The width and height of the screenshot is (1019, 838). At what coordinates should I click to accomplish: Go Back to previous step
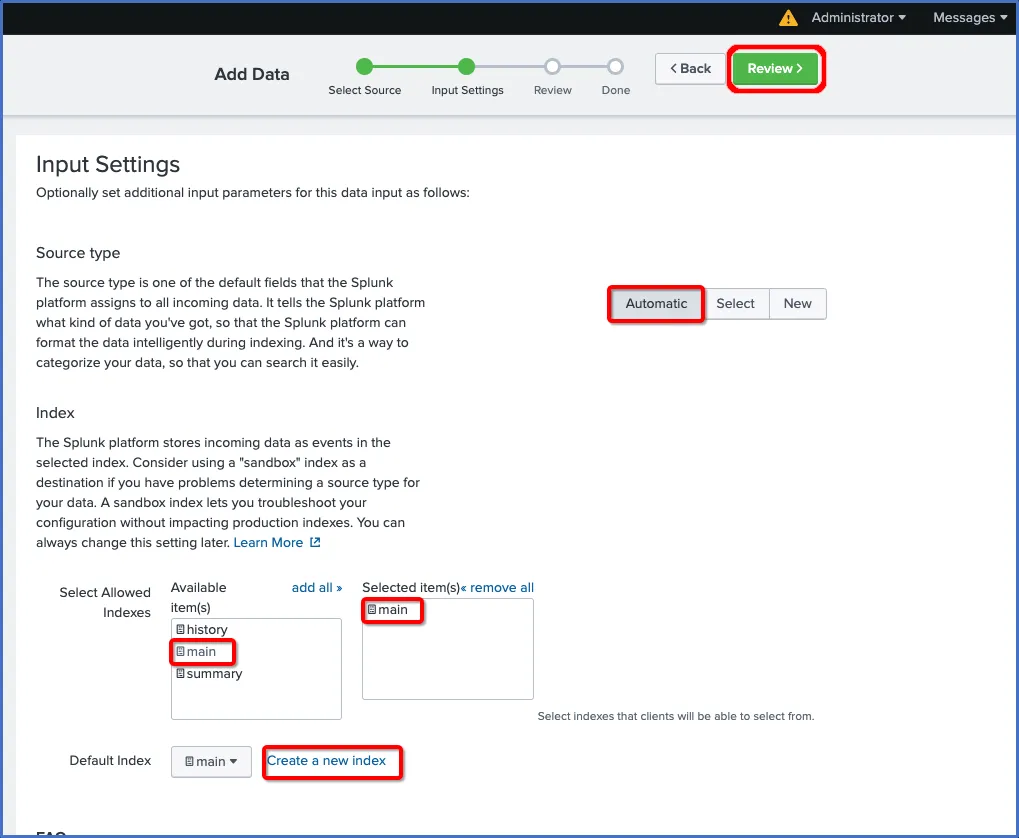coord(690,68)
